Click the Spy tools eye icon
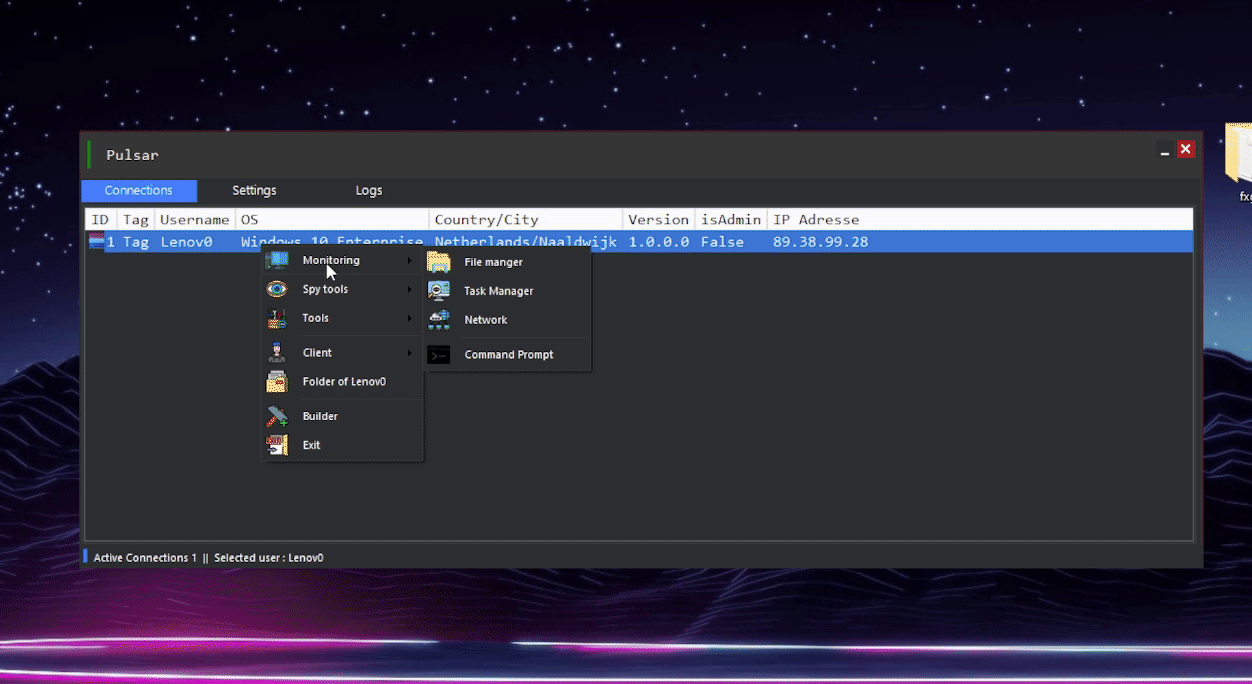The width and height of the screenshot is (1252, 684). [277, 289]
